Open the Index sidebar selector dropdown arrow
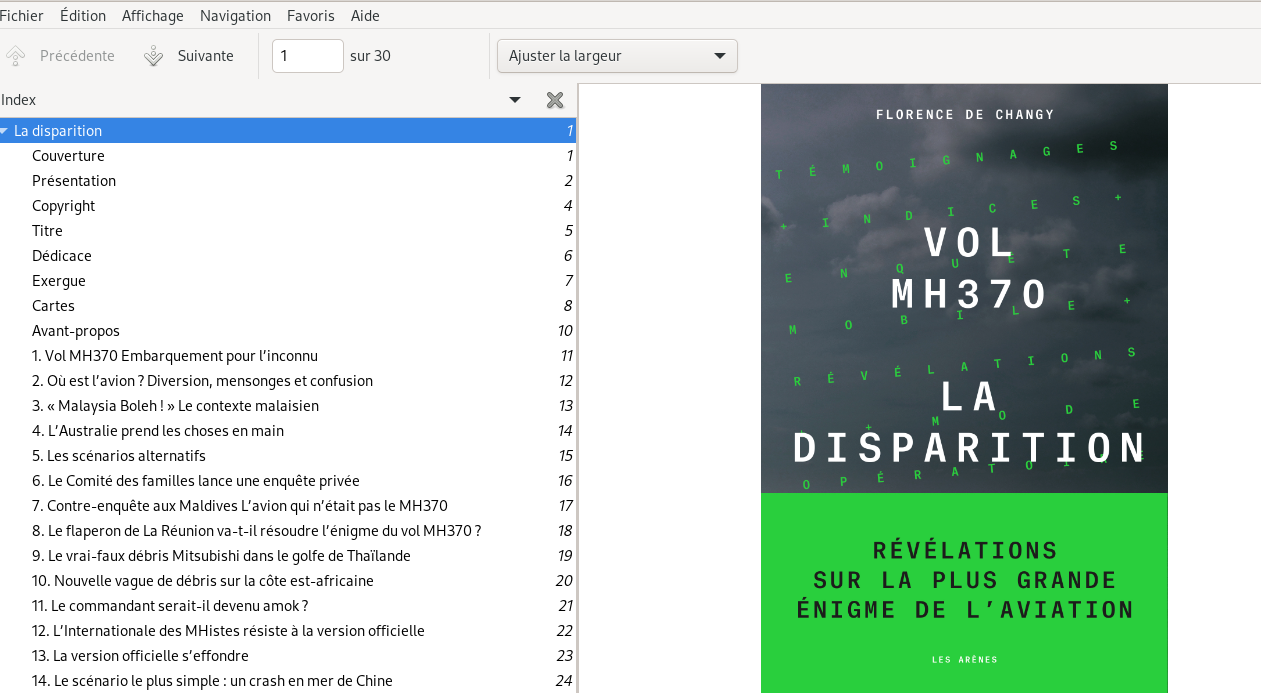Viewport: 1261px width, 693px height. (x=515, y=100)
